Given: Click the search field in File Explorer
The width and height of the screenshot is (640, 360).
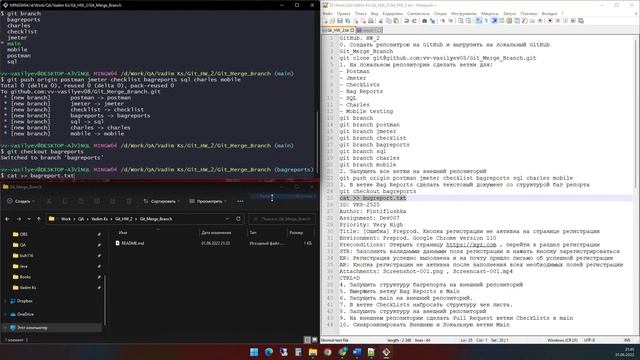Looking at the screenshot, I should (282, 219).
